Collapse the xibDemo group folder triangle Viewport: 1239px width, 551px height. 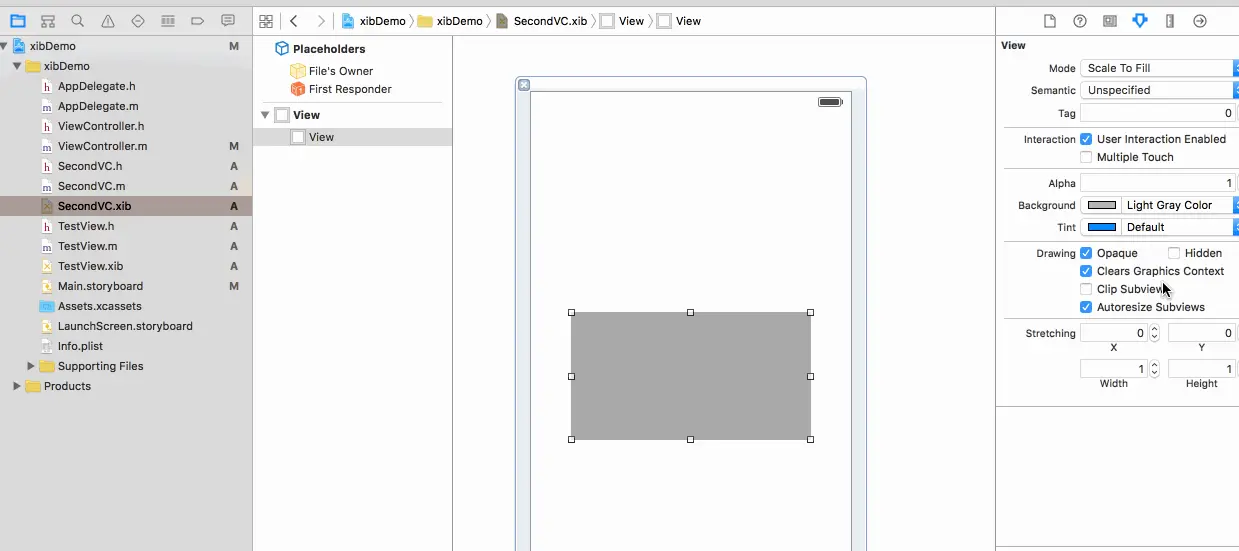coord(17,66)
